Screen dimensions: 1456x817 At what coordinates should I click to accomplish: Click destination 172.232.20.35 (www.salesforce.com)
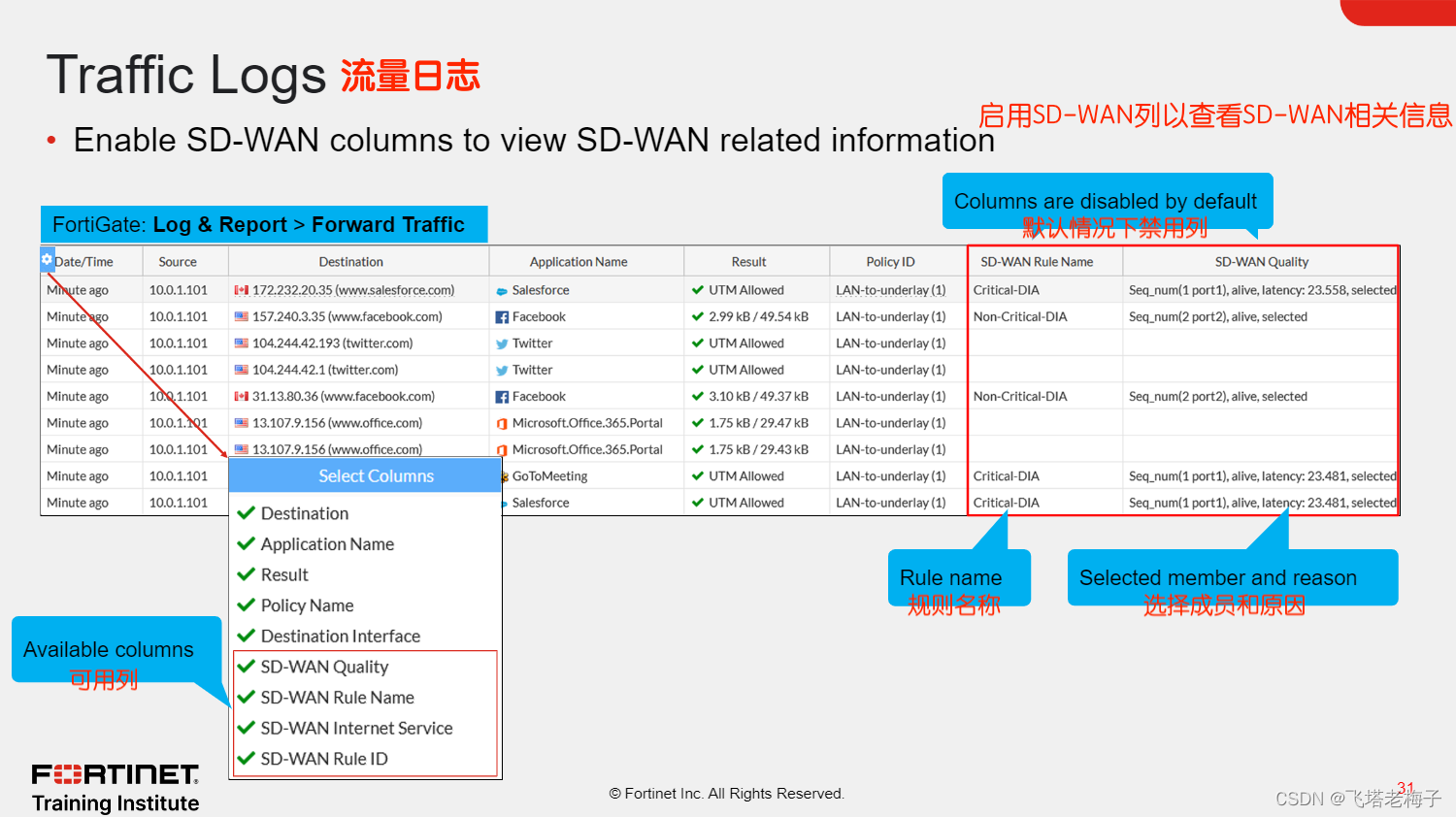click(353, 290)
